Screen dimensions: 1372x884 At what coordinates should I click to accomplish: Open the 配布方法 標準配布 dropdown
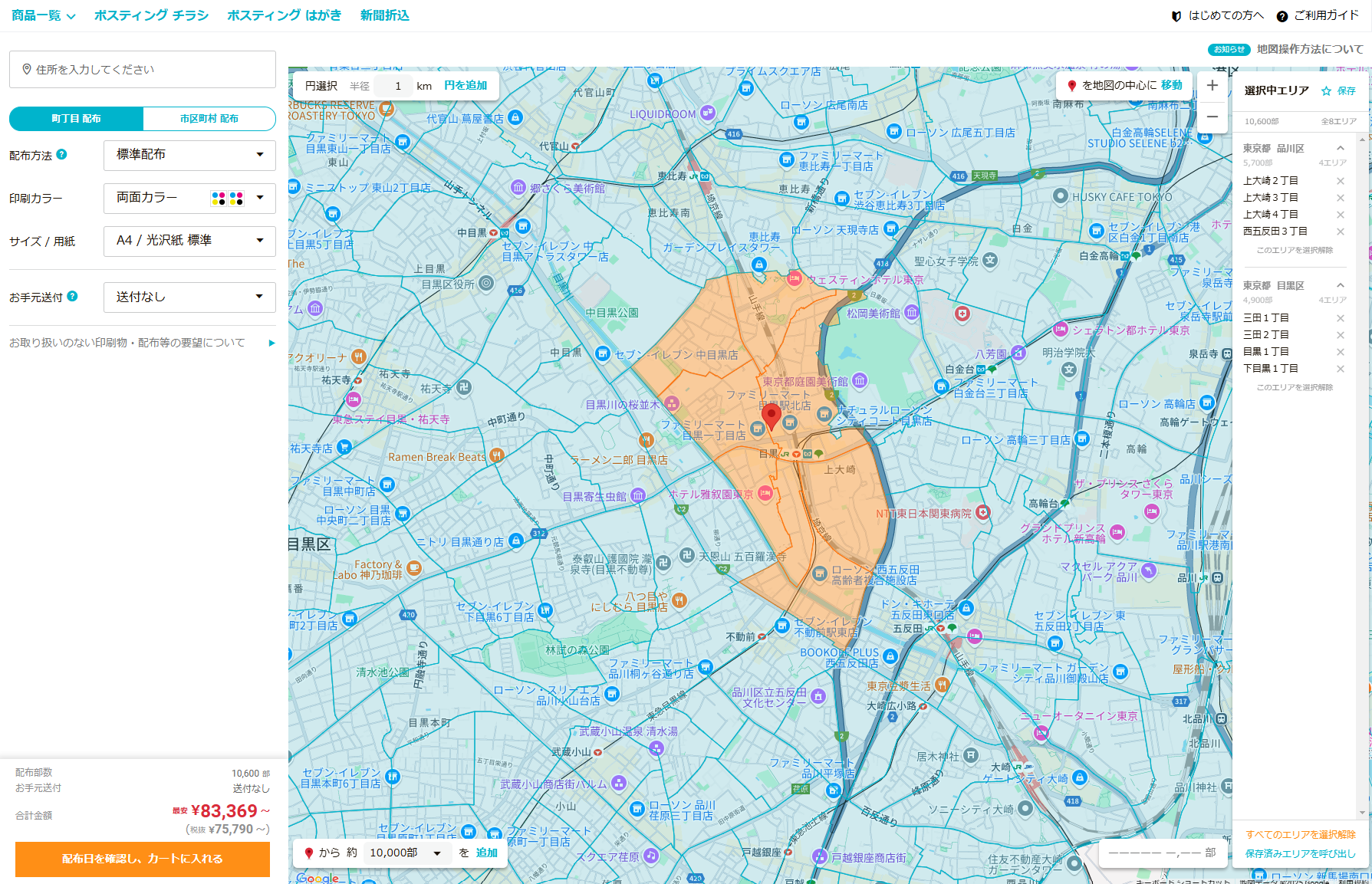(189, 155)
